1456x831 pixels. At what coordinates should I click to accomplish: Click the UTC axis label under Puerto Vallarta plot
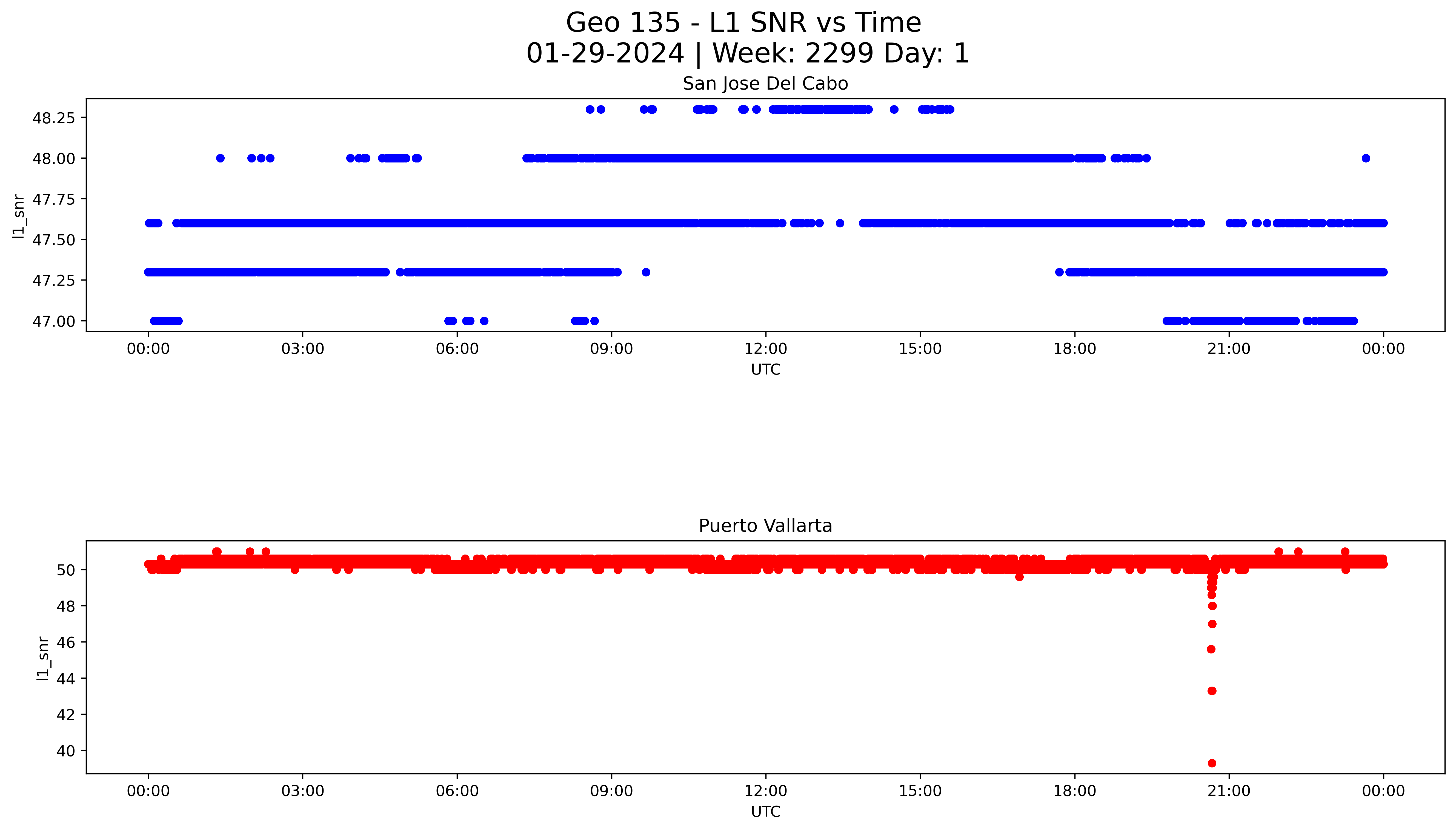point(765,812)
